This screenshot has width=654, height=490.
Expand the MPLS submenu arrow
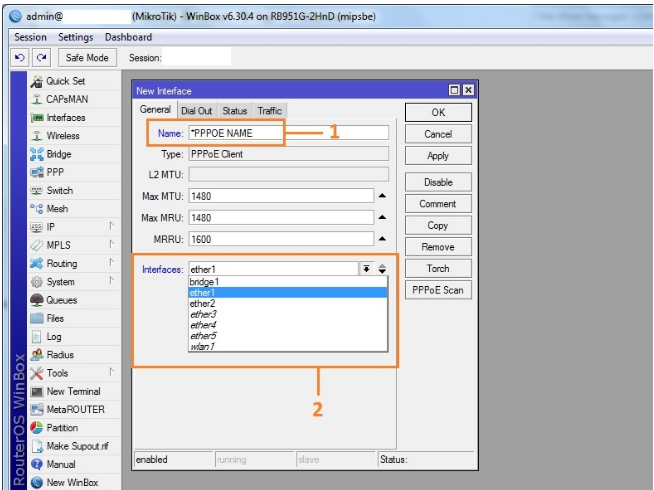click(x=111, y=244)
